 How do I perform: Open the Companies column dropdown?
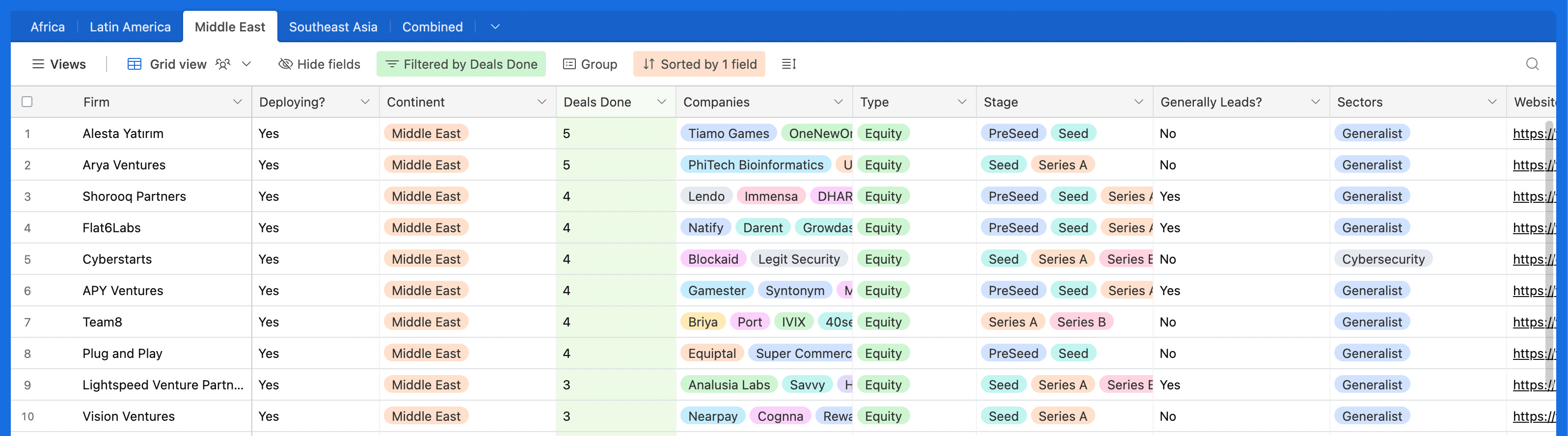pos(838,102)
